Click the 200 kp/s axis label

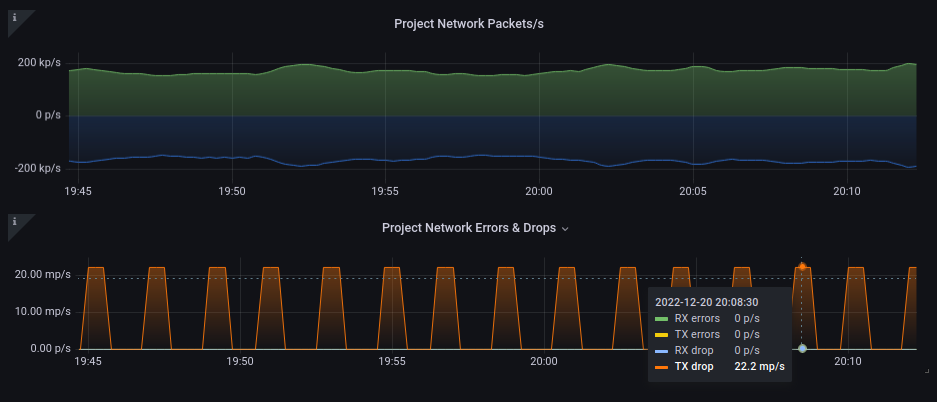pos(40,63)
